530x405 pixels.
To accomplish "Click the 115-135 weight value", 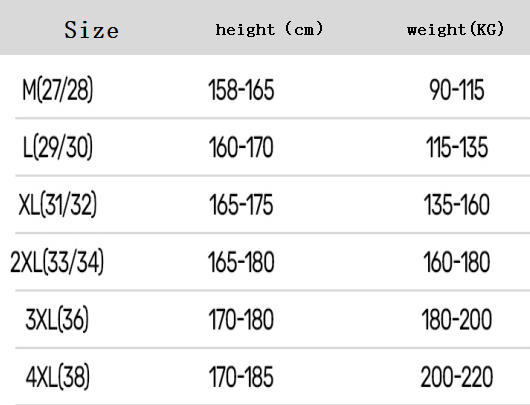I will tap(457, 147).
